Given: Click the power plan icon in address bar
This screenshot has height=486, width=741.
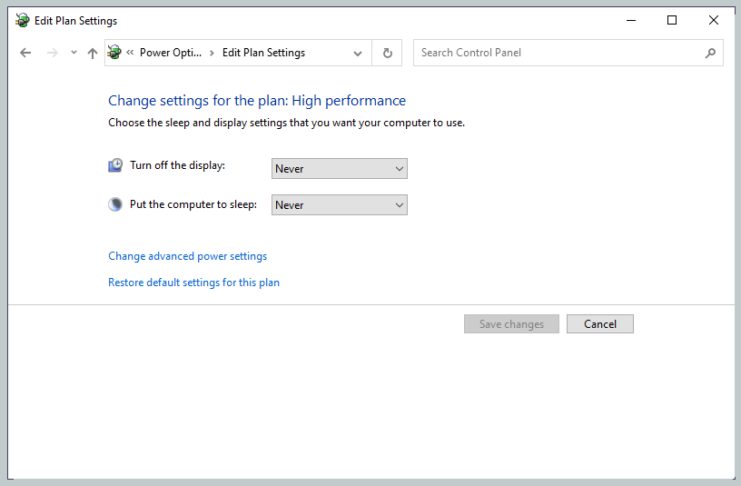Looking at the screenshot, I should coord(115,53).
